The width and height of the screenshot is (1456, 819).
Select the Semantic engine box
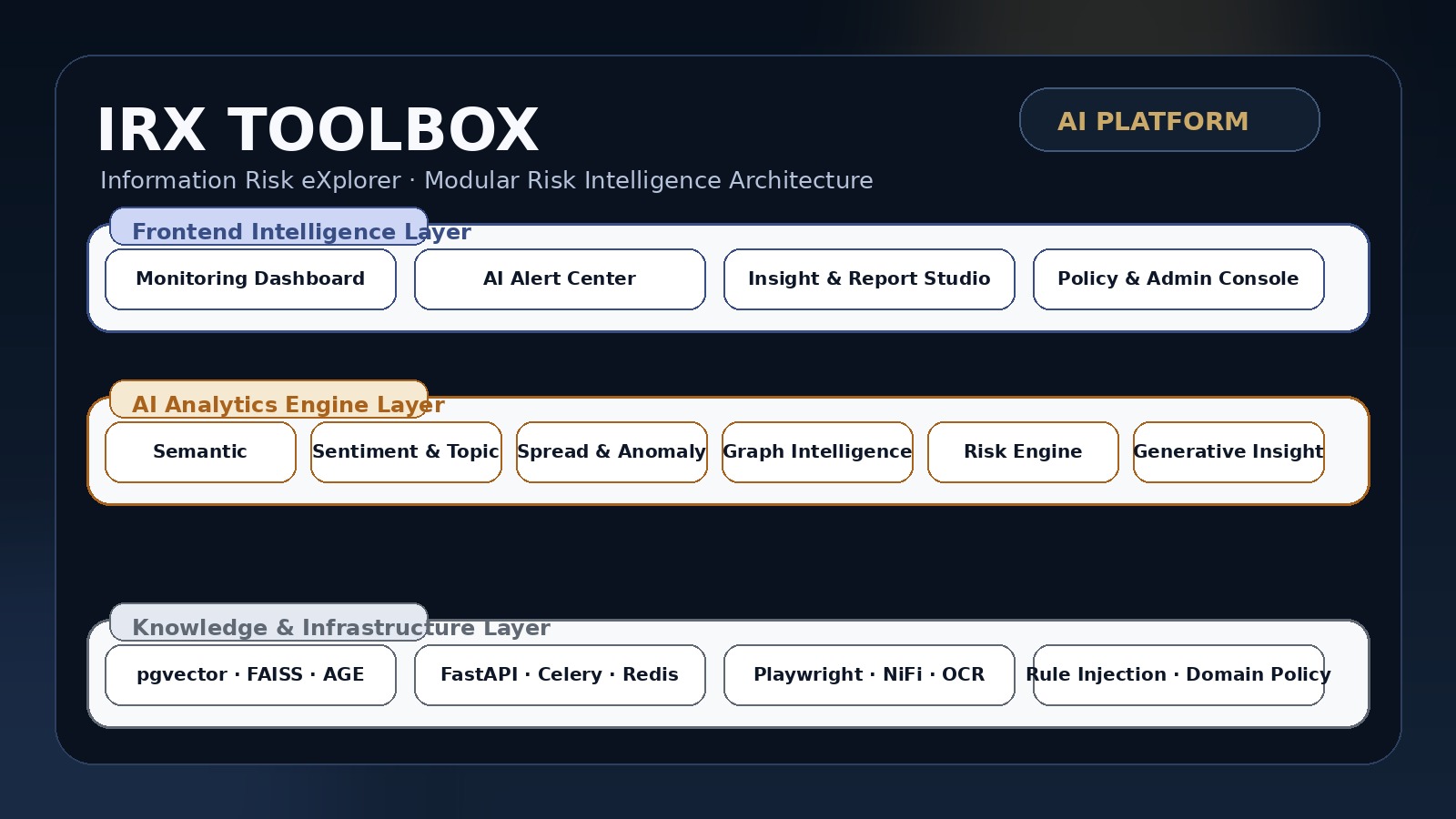pyautogui.click(x=200, y=451)
